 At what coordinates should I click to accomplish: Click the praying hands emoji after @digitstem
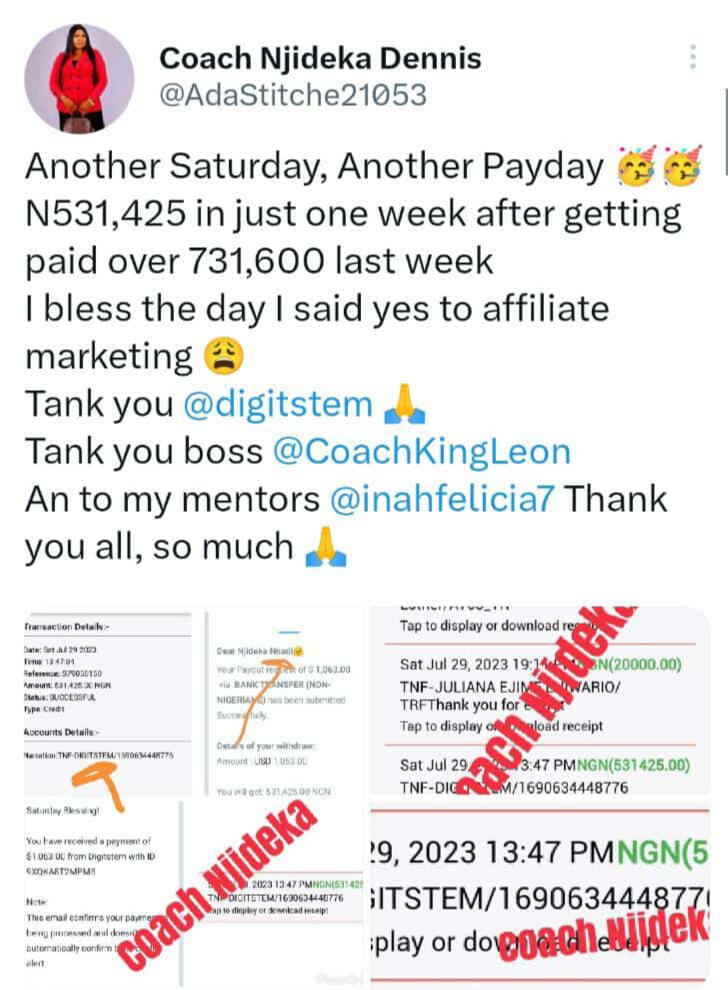click(405, 404)
